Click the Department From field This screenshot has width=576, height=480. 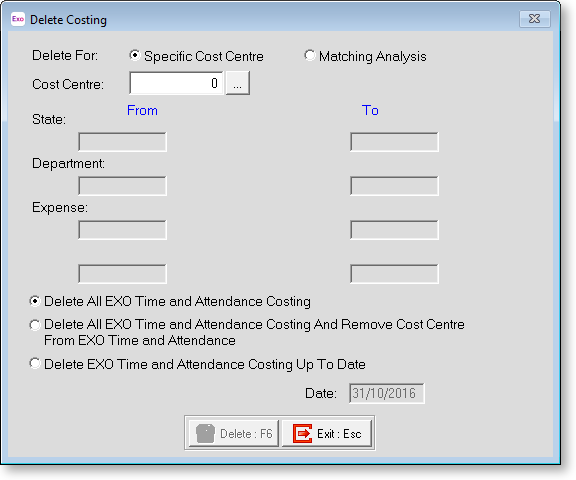(x=122, y=186)
